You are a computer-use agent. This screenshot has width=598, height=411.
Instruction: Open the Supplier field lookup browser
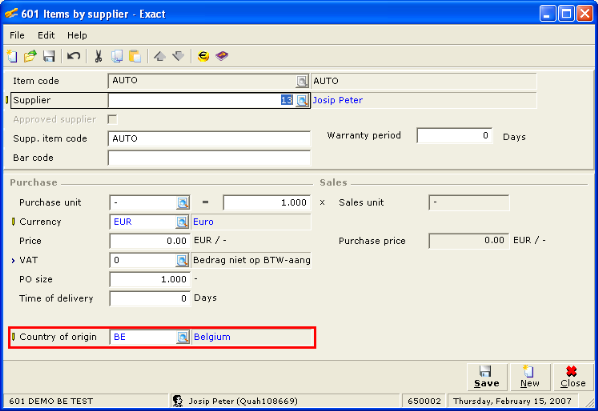coord(302,100)
